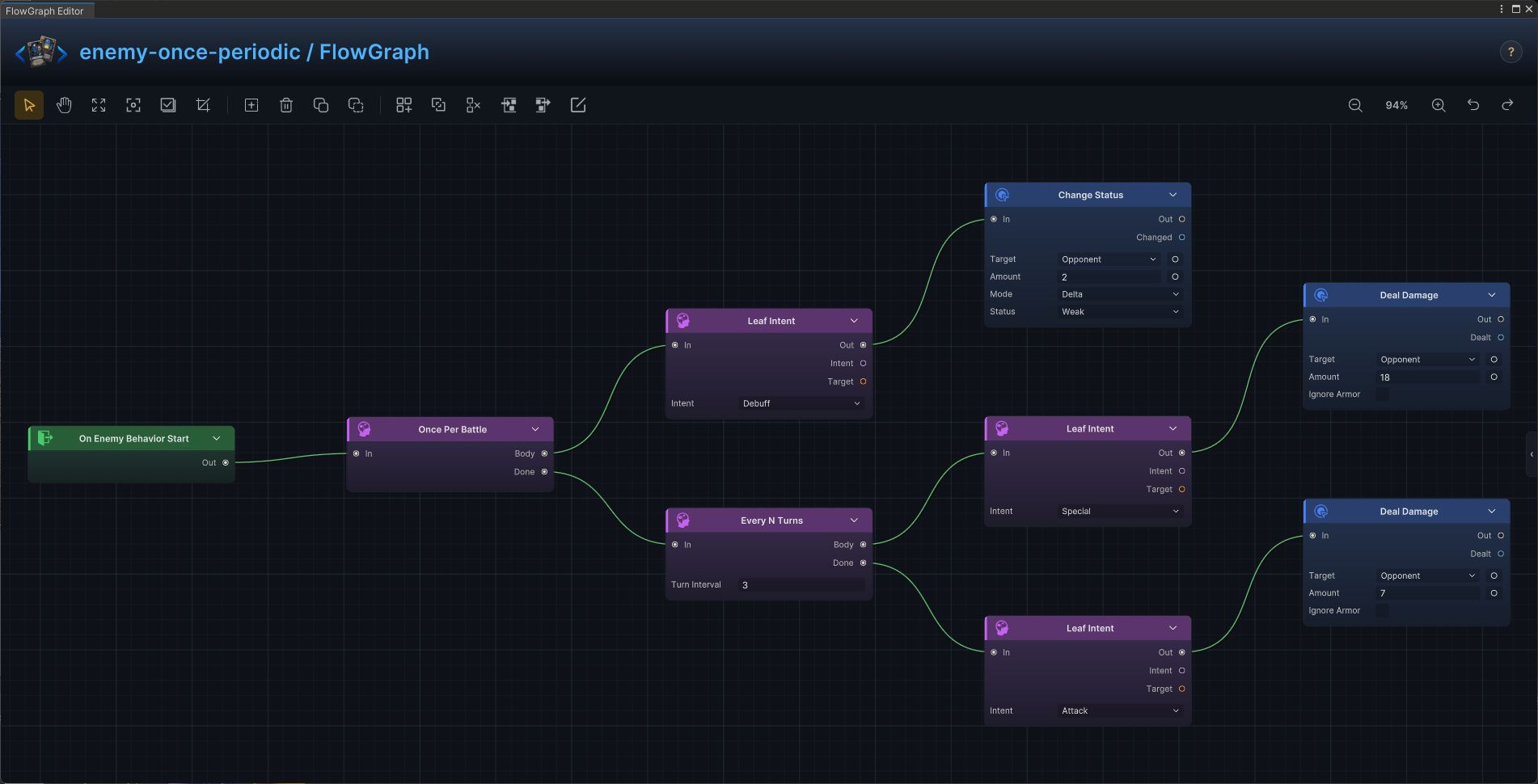
Task: Click the add node plus icon
Action: pos(251,105)
